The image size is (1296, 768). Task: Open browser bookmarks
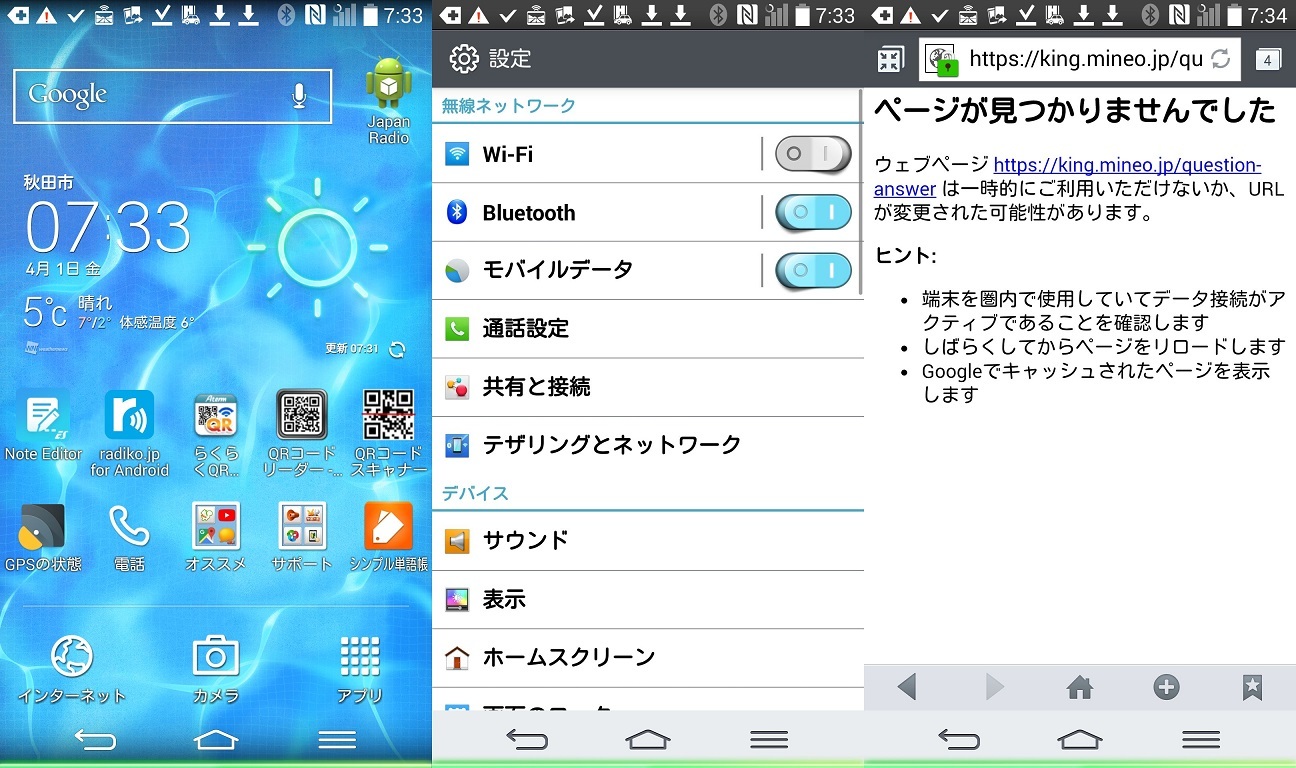tap(1252, 687)
